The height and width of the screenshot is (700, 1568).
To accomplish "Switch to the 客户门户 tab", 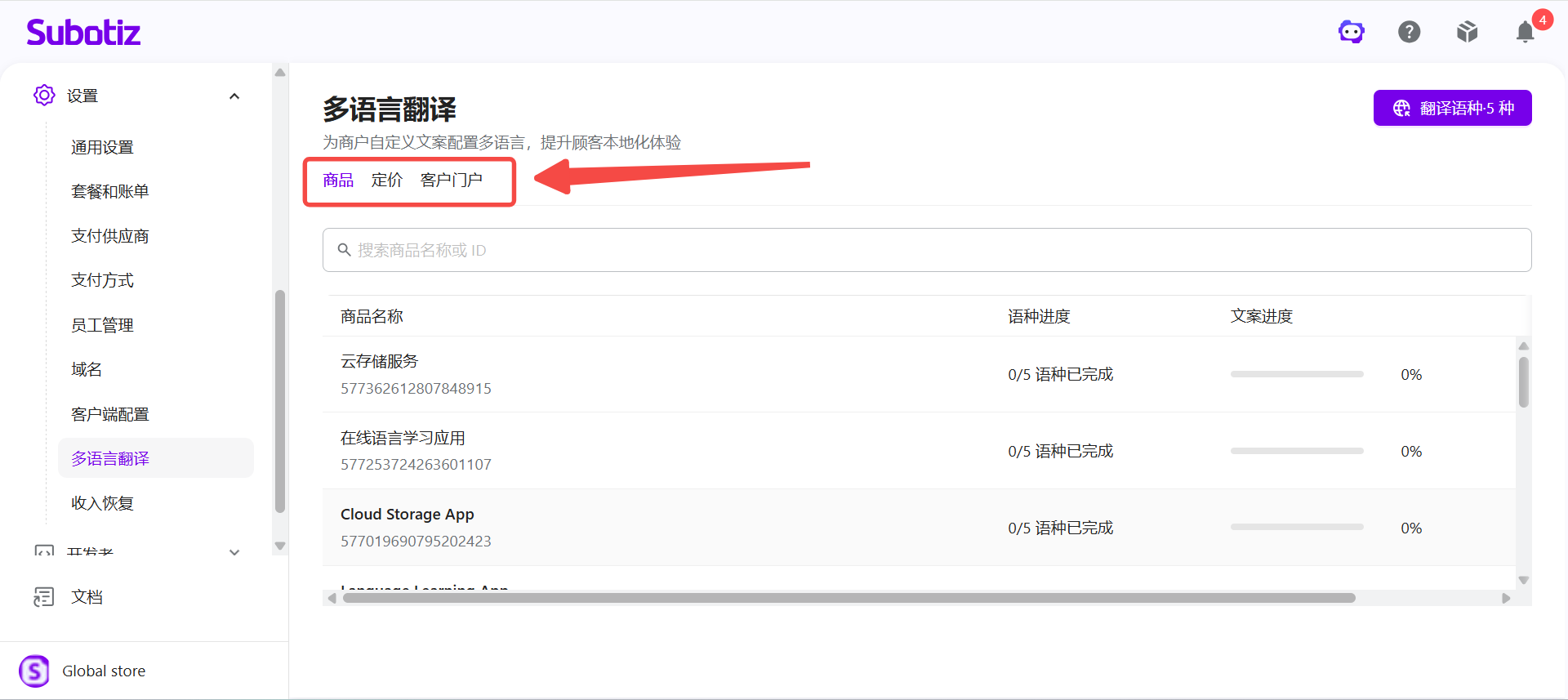I will pos(452,180).
